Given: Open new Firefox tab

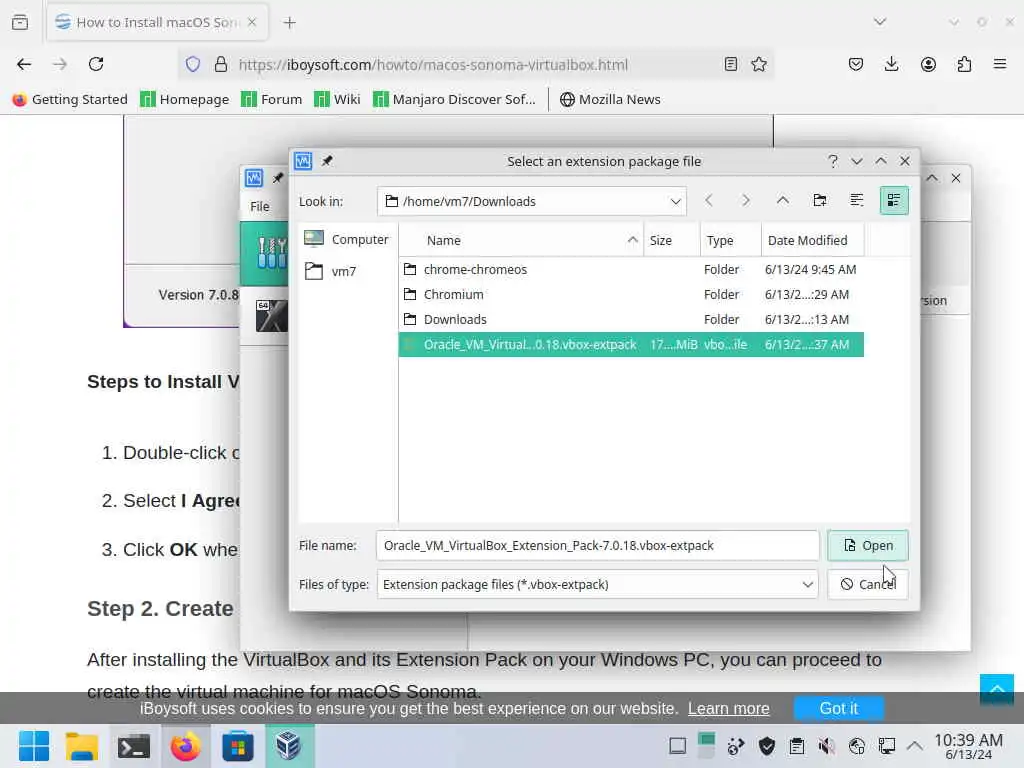Looking at the screenshot, I should (x=289, y=23).
